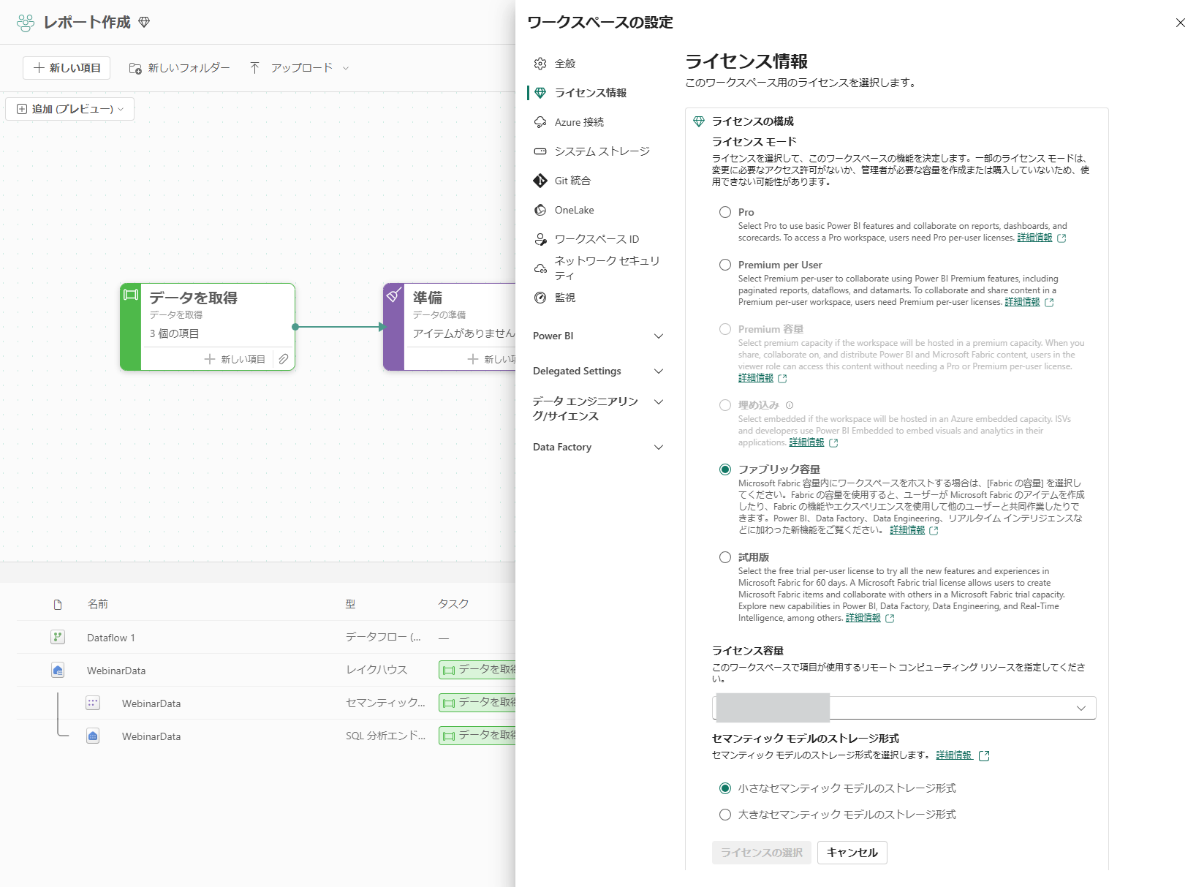1196x887 pixels.
Task: Select the Premium 容量 radio button
Action: tap(725, 329)
